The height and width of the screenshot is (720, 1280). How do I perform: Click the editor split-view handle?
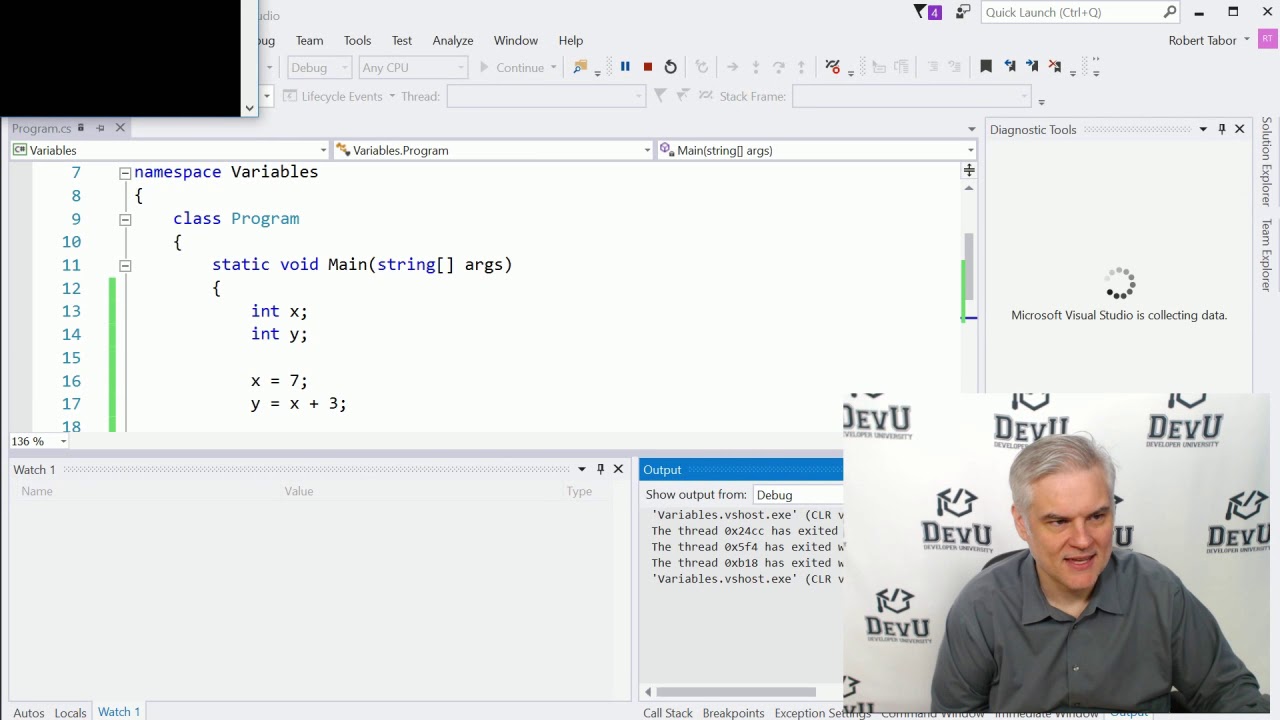[x=969, y=171]
